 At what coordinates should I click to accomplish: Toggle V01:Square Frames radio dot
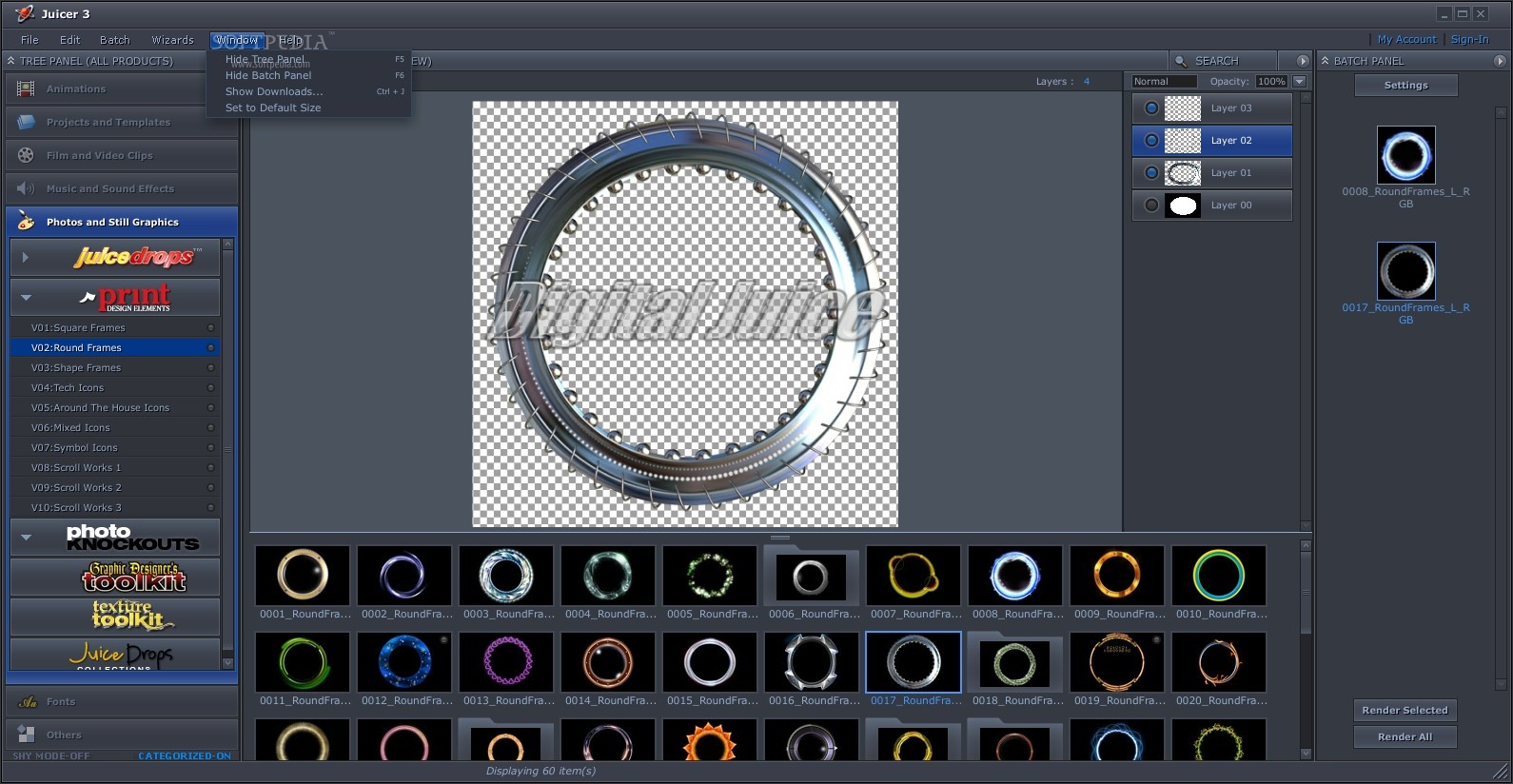[210, 328]
